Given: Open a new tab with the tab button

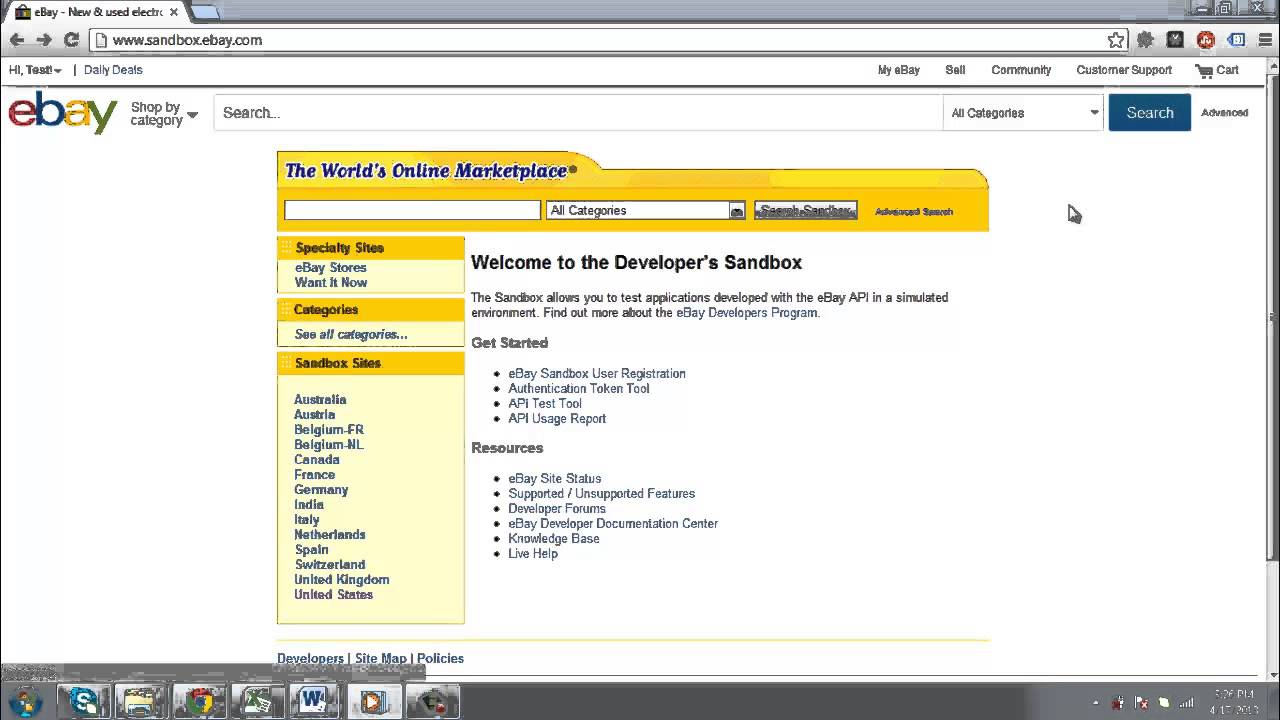Looking at the screenshot, I should point(204,12).
